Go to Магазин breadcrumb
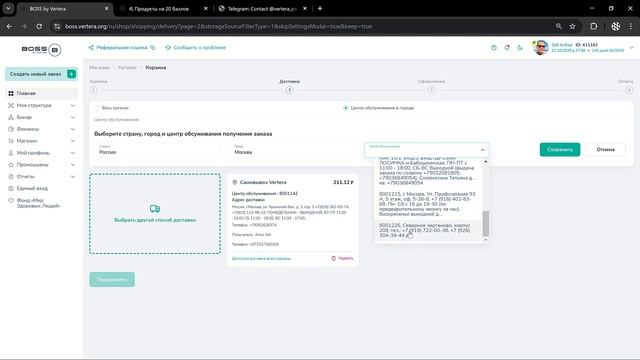Viewport: 640px width, 360px height. pyautogui.click(x=99, y=67)
